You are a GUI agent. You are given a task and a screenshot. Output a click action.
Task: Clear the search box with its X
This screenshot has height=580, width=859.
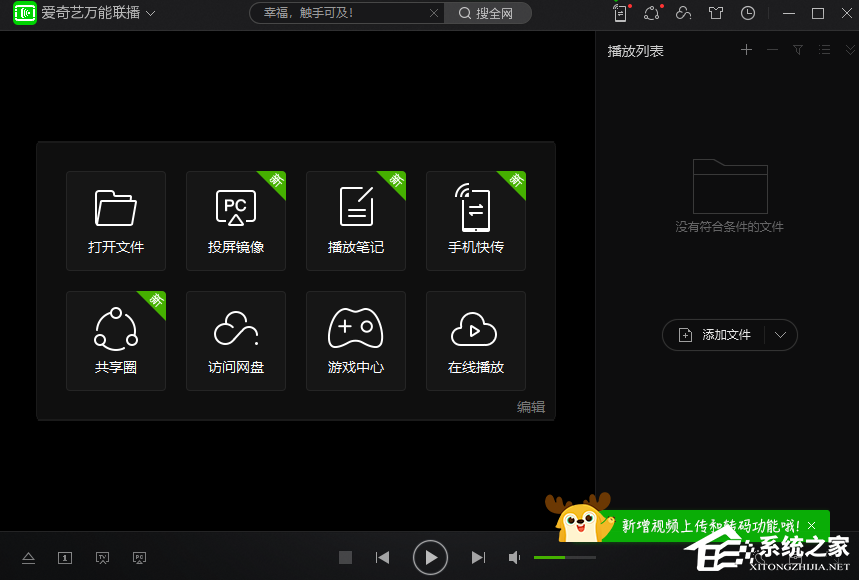[434, 13]
